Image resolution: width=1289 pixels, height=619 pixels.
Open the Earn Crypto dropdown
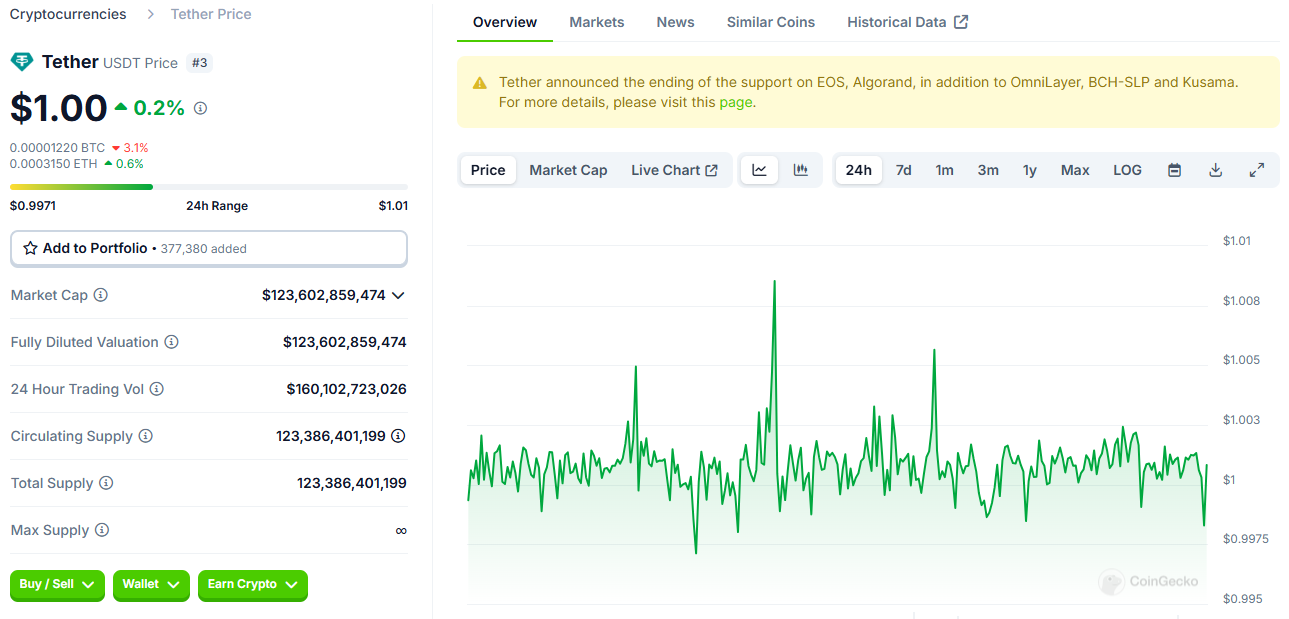coord(252,585)
